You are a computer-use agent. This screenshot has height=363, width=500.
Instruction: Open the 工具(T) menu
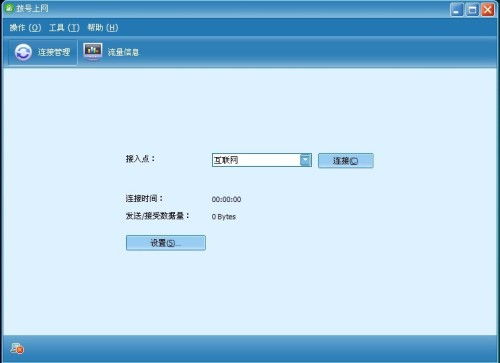pyautogui.click(x=64, y=28)
